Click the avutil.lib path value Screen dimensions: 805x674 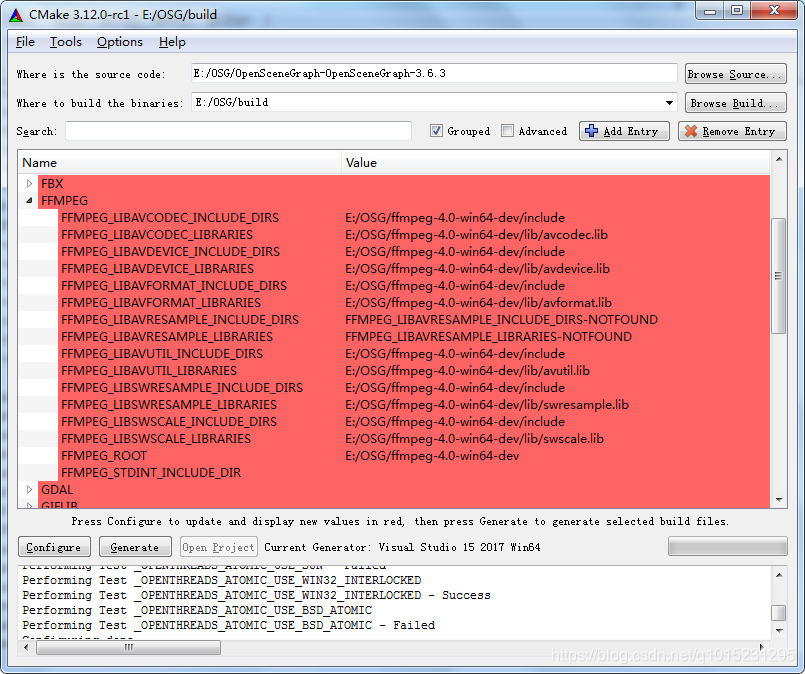[468, 370]
